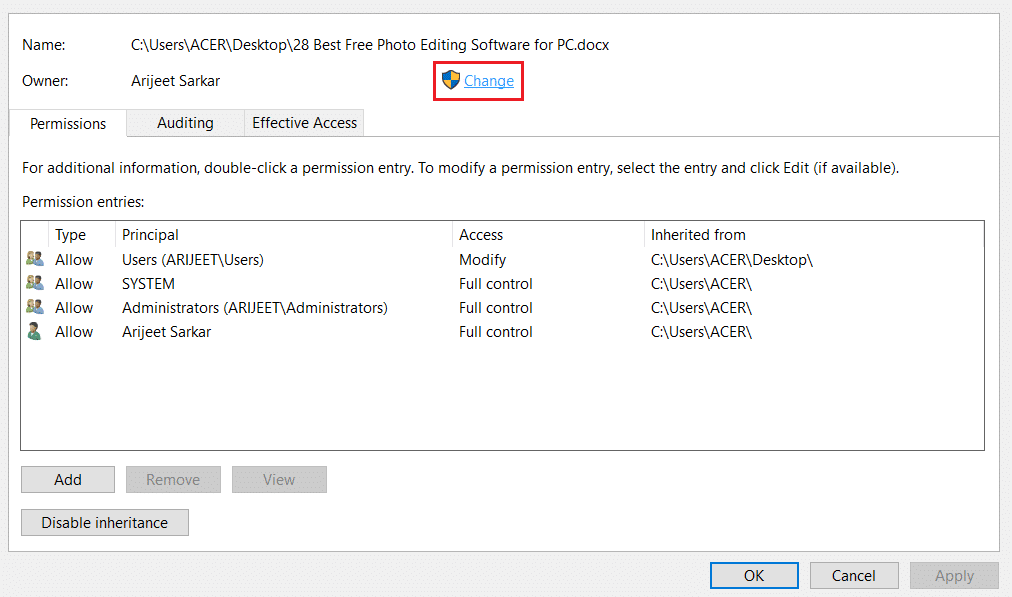The height and width of the screenshot is (597, 1012).
Task: Click the group icon for Administrators entry
Action: click(35, 307)
